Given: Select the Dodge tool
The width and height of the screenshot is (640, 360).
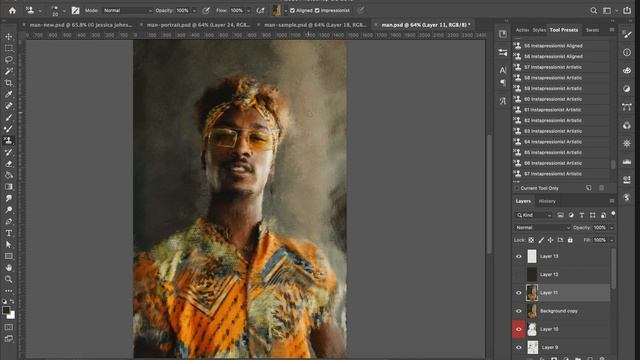Looking at the screenshot, I should pos(9,210).
